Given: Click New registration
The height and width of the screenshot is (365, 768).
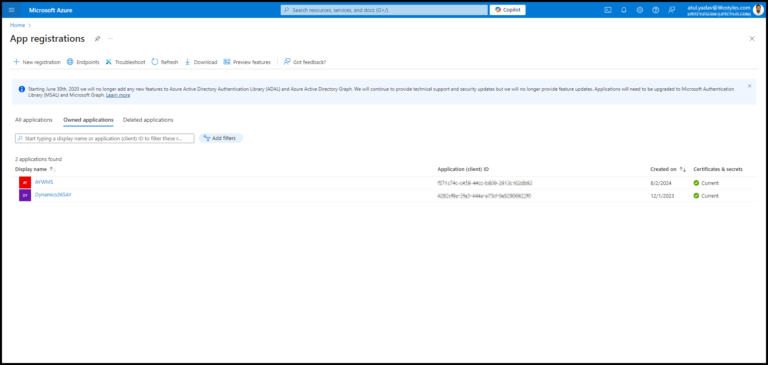Looking at the screenshot, I should click(37, 62).
